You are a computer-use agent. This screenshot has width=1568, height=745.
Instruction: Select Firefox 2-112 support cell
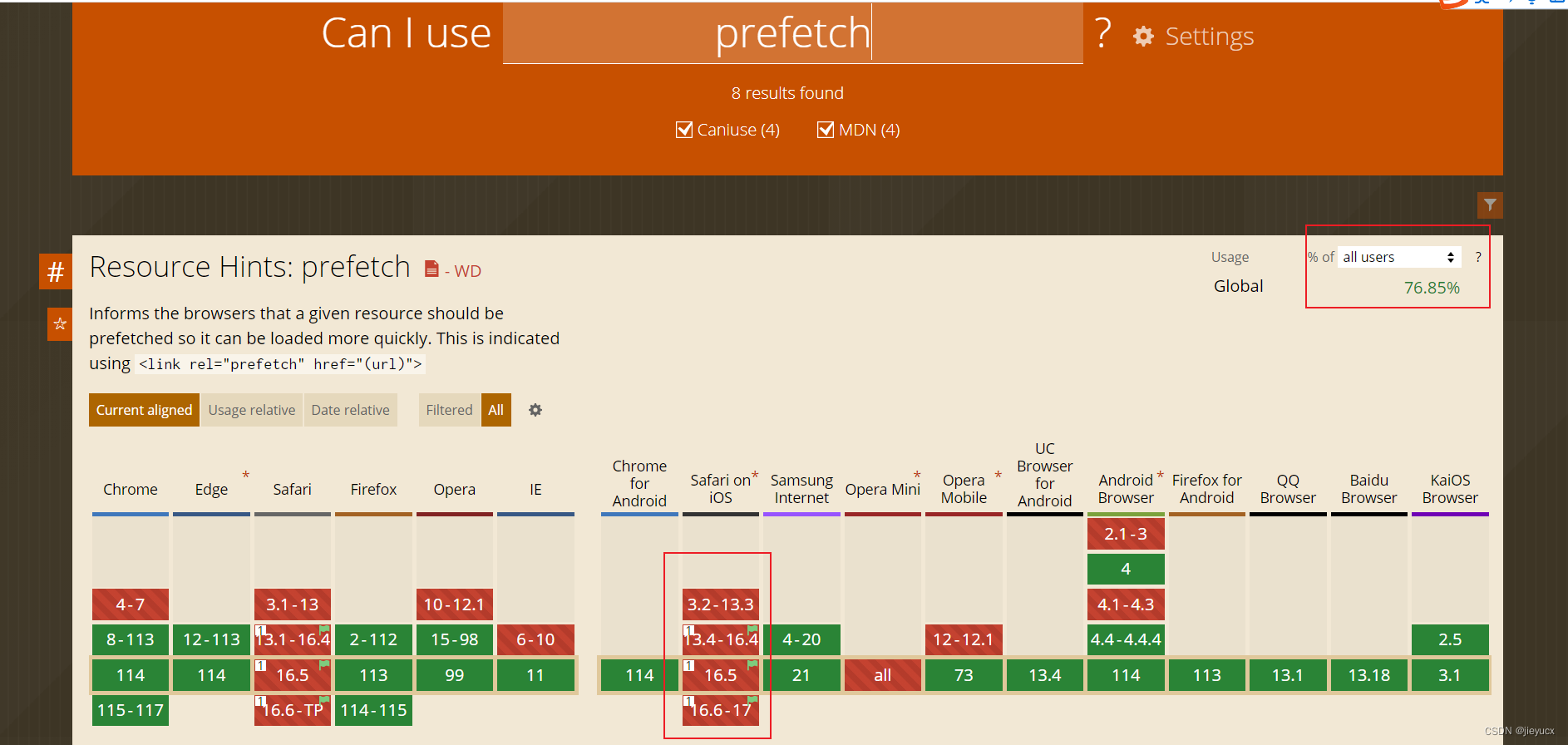(x=373, y=639)
